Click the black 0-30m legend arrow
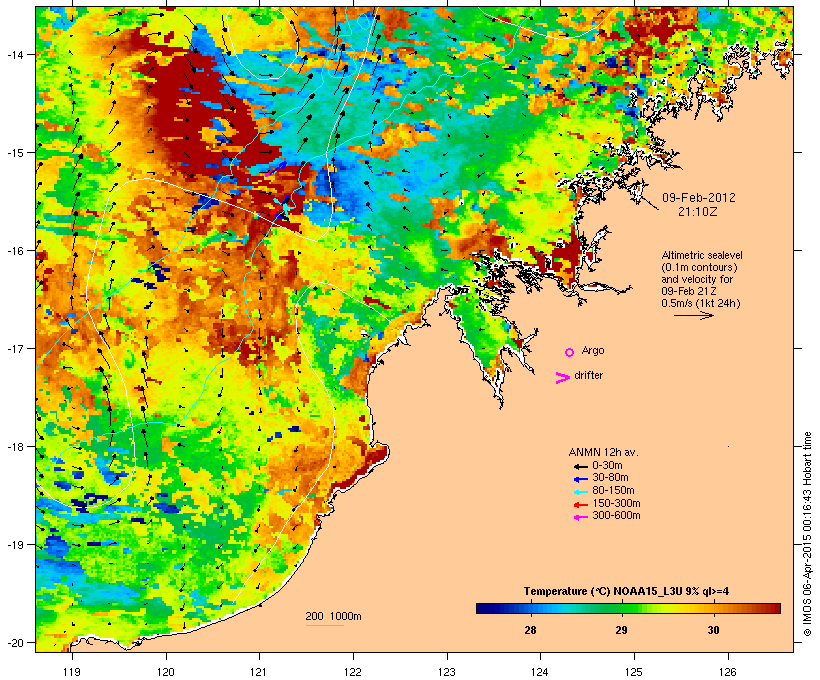Screen dimensions: 820x680 (580, 467)
